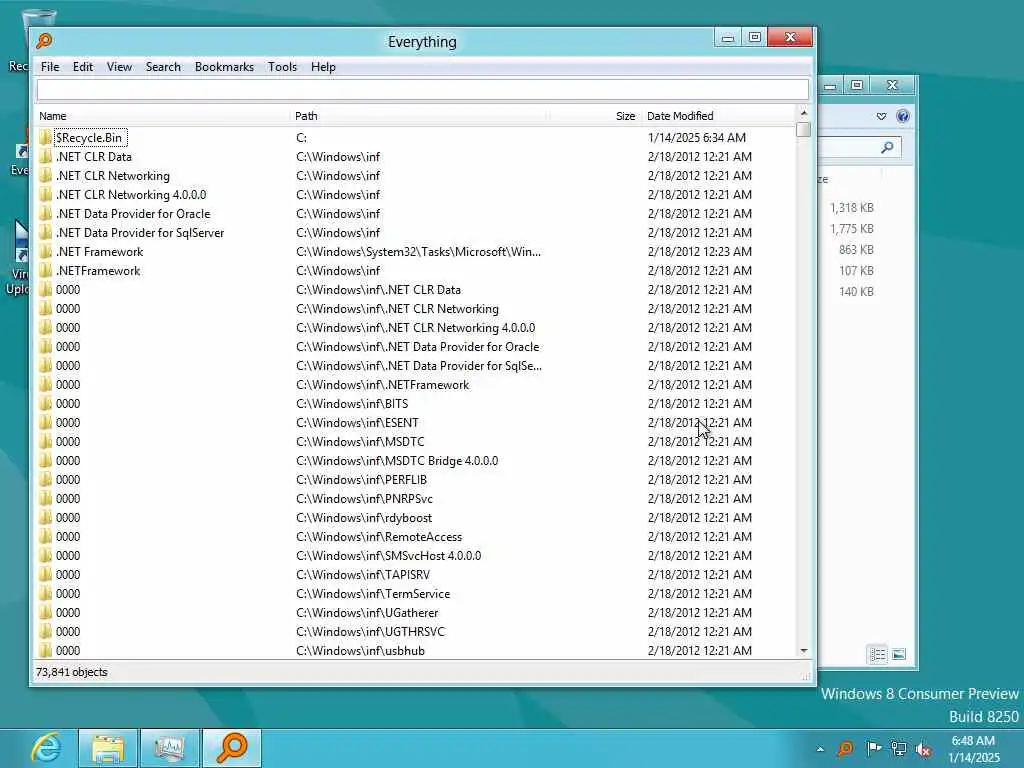Open the Edit menu

[82, 67]
